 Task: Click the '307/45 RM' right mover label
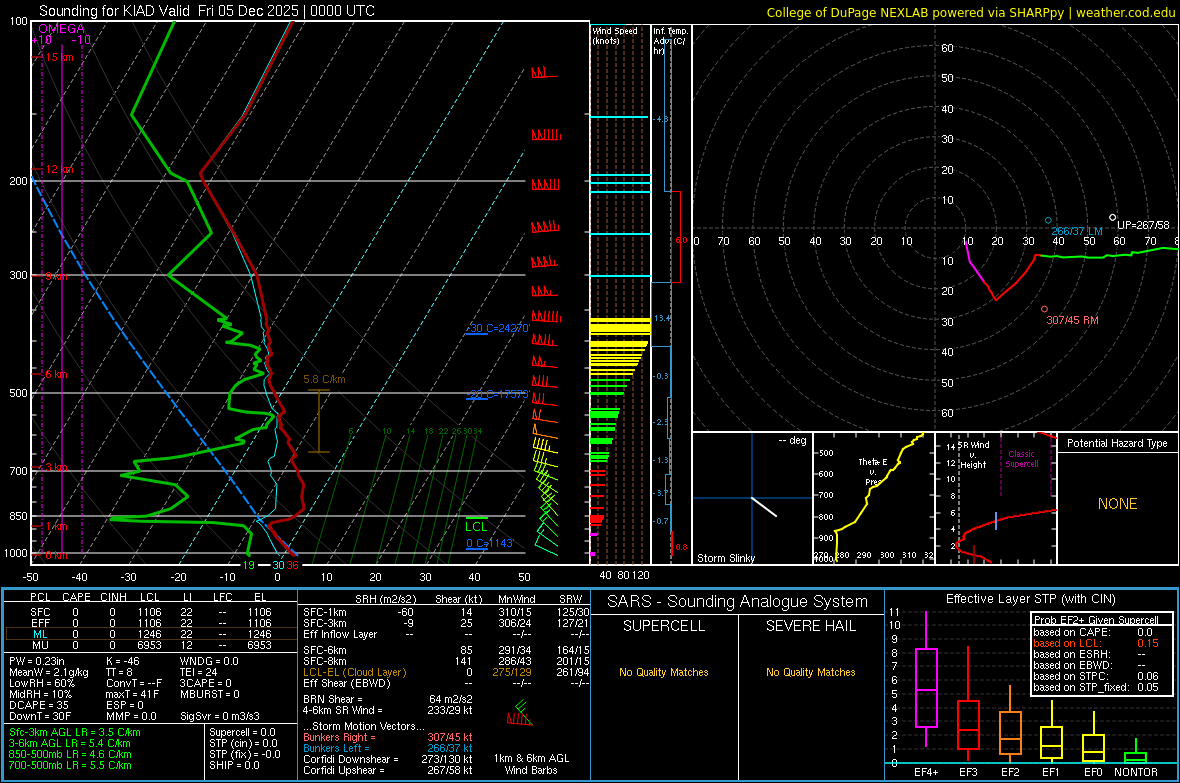click(1072, 320)
